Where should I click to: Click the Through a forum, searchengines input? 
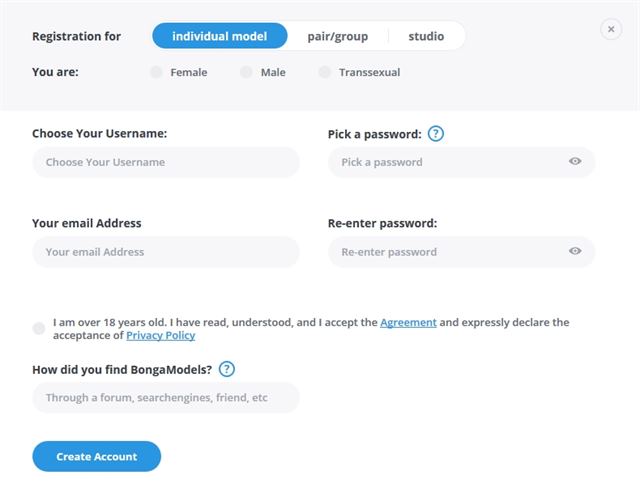(166, 398)
